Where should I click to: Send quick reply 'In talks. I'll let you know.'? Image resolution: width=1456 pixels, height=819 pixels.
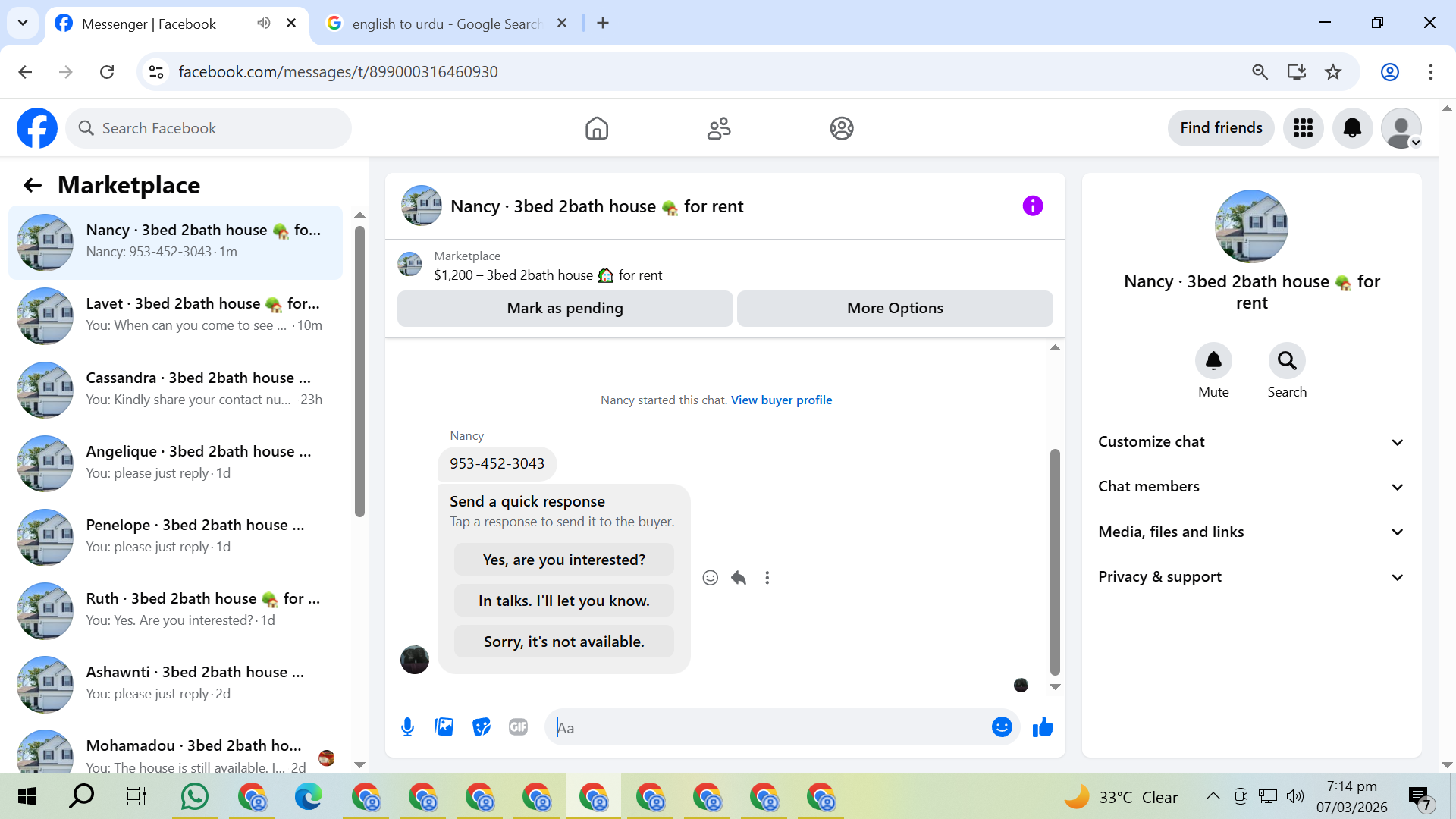564,601
